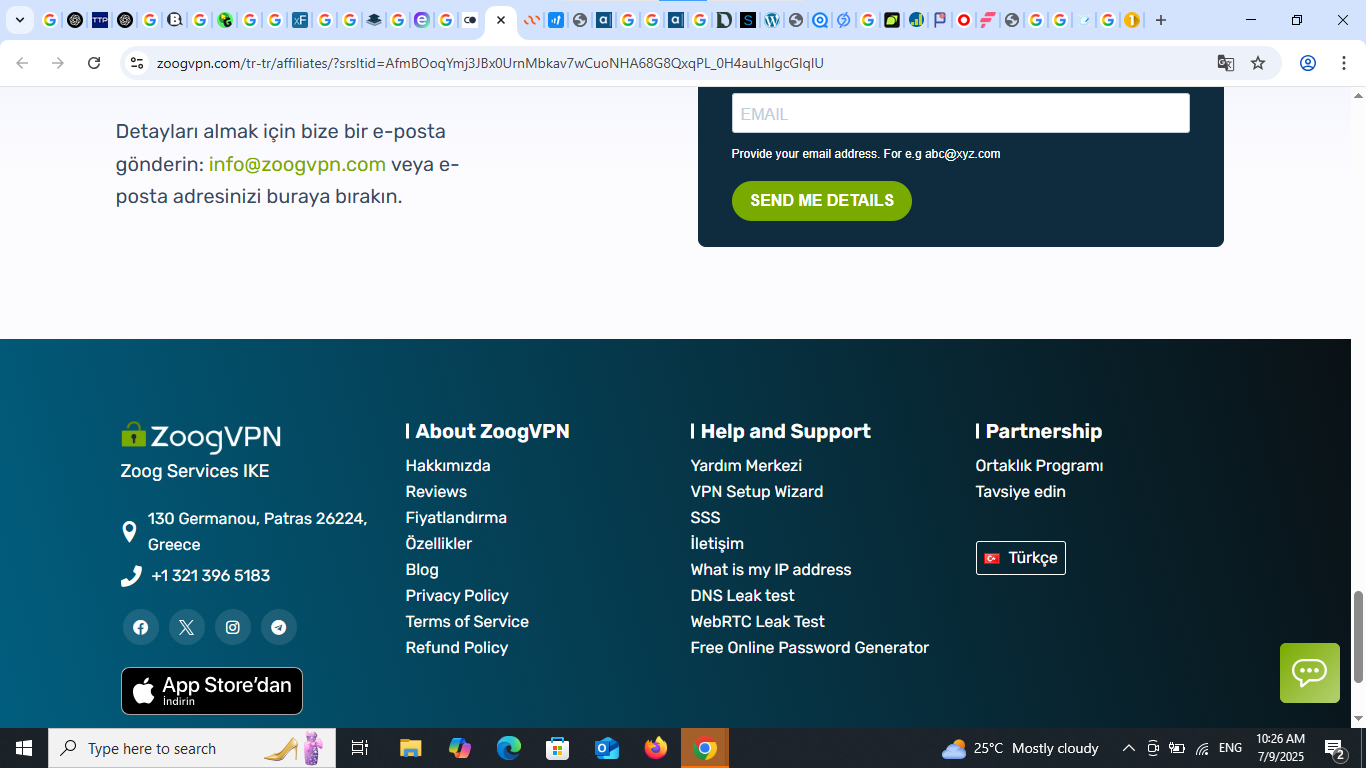Launch Microsoft Edge from taskbar
This screenshot has width=1366, height=768.
(509, 748)
